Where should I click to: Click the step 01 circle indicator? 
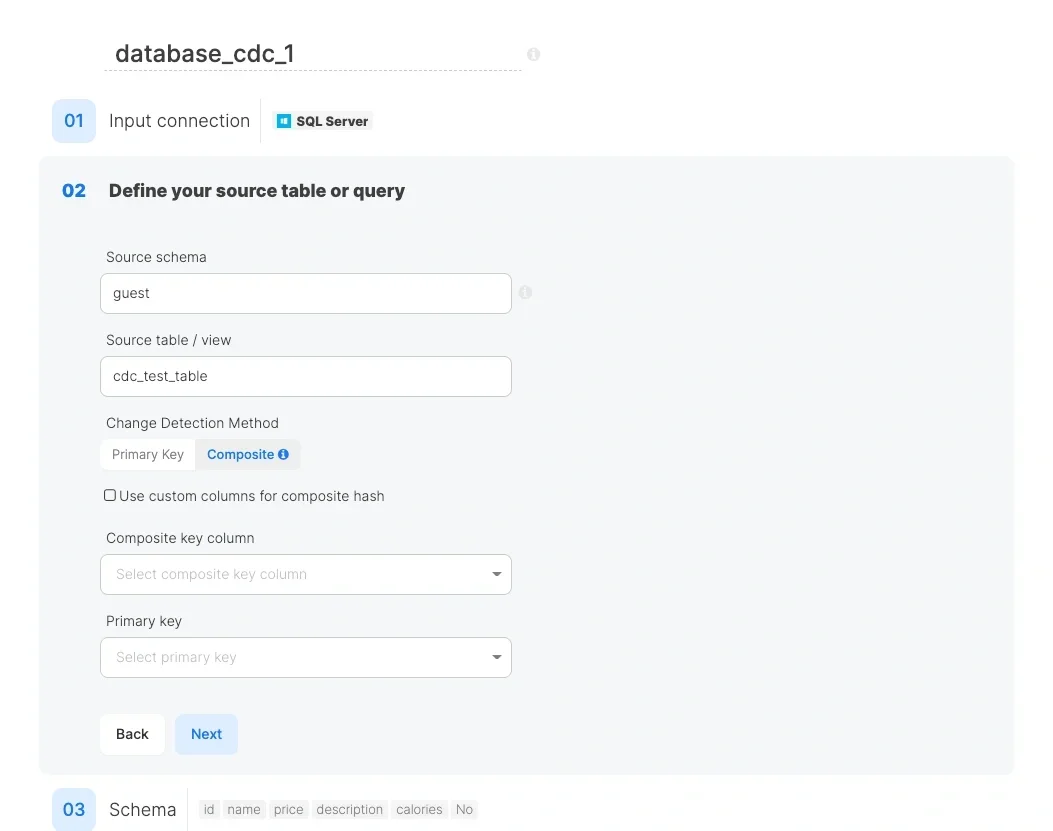click(73, 120)
